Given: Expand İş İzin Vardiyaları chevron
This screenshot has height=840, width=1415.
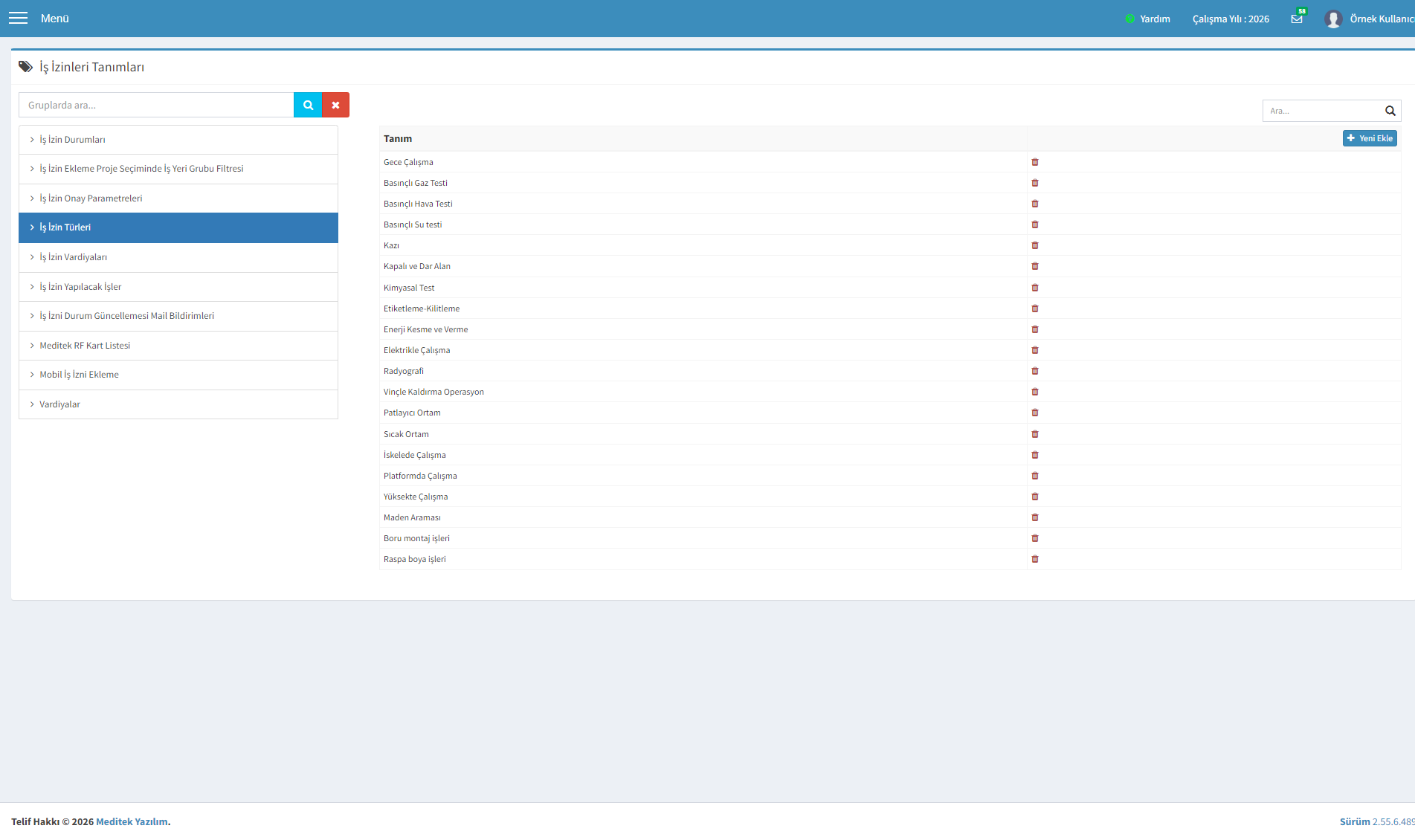Looking at the screenshot, I should 32,256.
